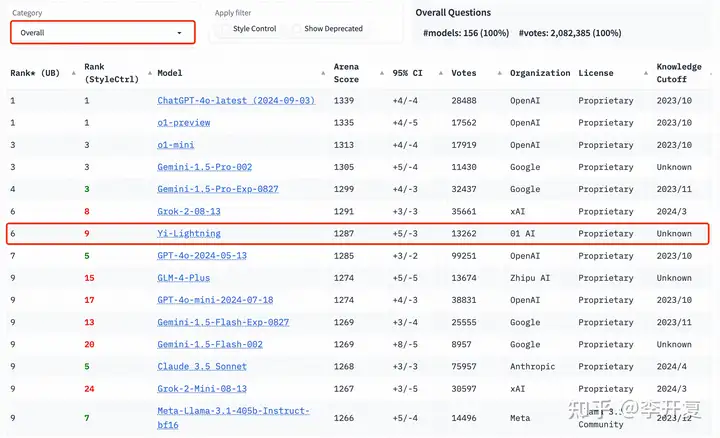Sort by Rank (UB) column arrow

tap(73, 73)
